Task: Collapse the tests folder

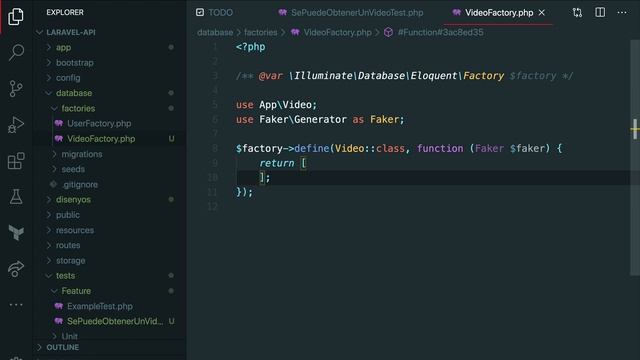Action: [x=65, y=276]
